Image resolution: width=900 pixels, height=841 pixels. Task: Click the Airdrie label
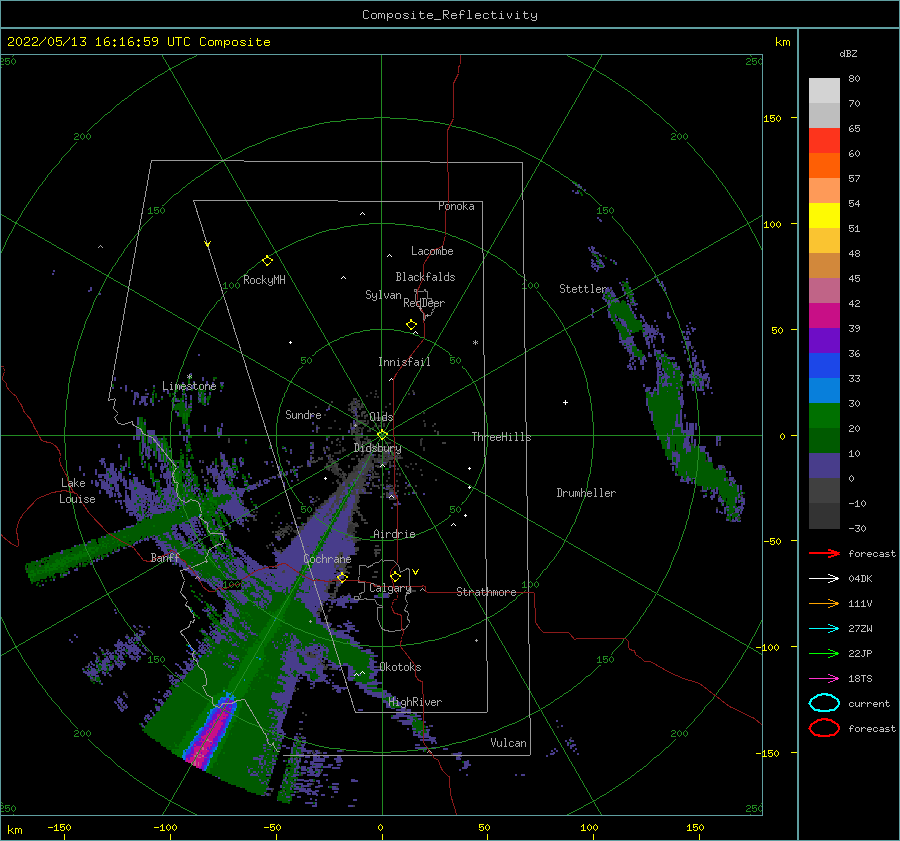tap(394, 534)
